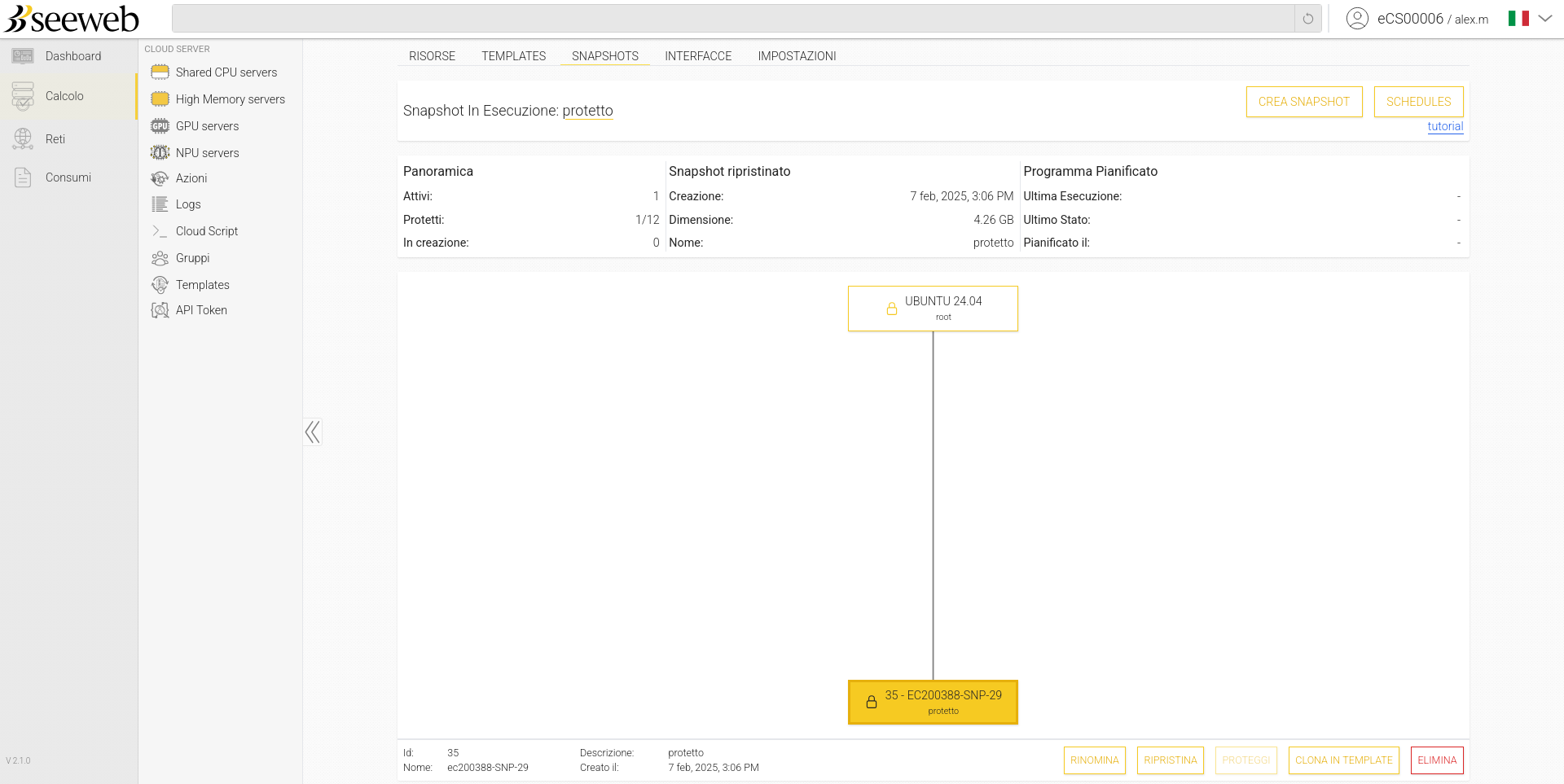This screenshot has height=784, width=1564.
Task: Open Logs page
Action: pyautogui.click(x=188, y=204)
